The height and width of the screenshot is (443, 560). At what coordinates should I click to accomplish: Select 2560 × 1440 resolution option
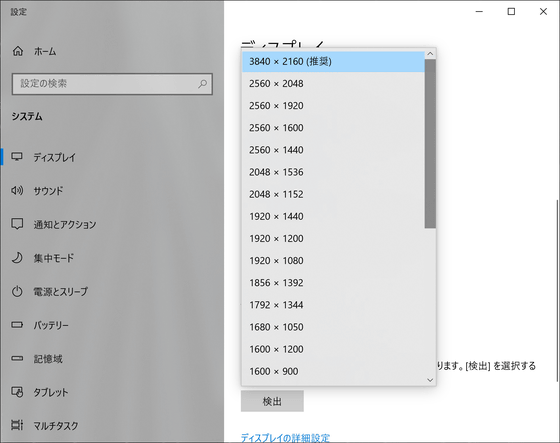click(333, 150)
